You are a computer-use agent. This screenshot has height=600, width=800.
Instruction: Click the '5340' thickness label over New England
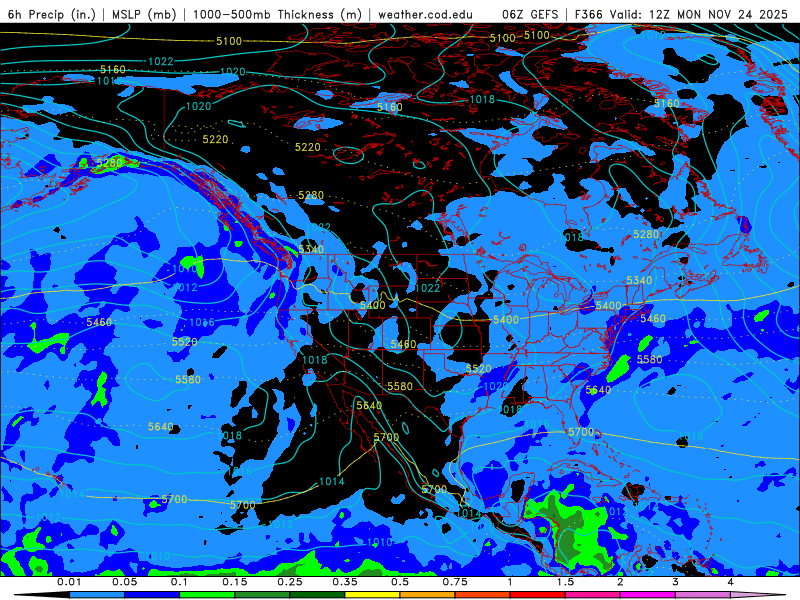click(x=639, y=280)
